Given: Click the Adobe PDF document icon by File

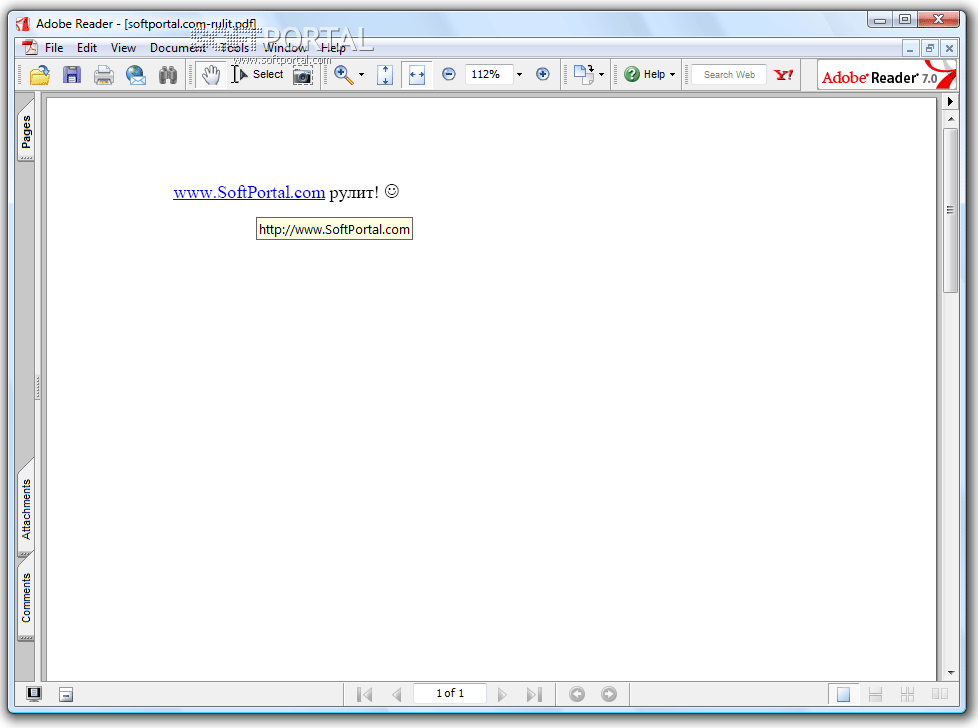Looking at the screenshot, I should [x=29, y=47].
